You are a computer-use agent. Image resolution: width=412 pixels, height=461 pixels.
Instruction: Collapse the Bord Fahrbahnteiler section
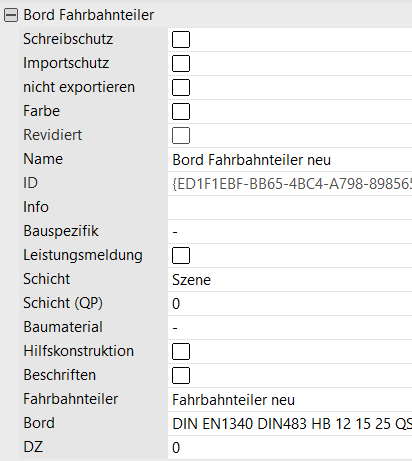click(11, 15)
